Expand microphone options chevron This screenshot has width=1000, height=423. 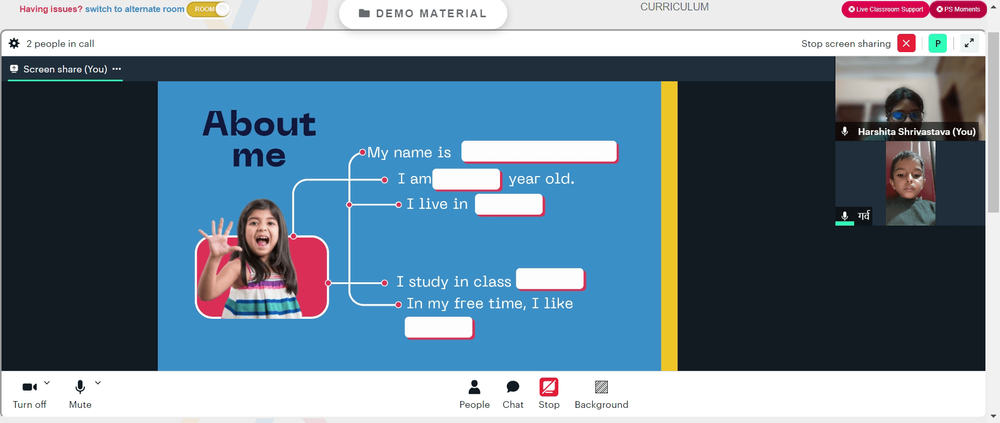click(98, 383)
